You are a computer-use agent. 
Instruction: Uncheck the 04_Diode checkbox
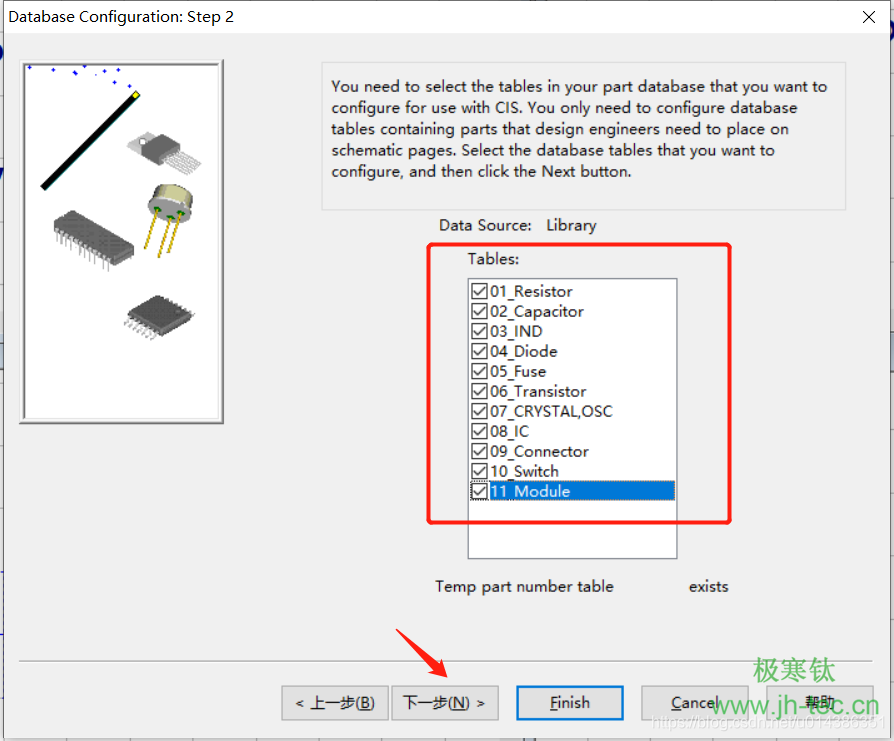tap(479, 352)
